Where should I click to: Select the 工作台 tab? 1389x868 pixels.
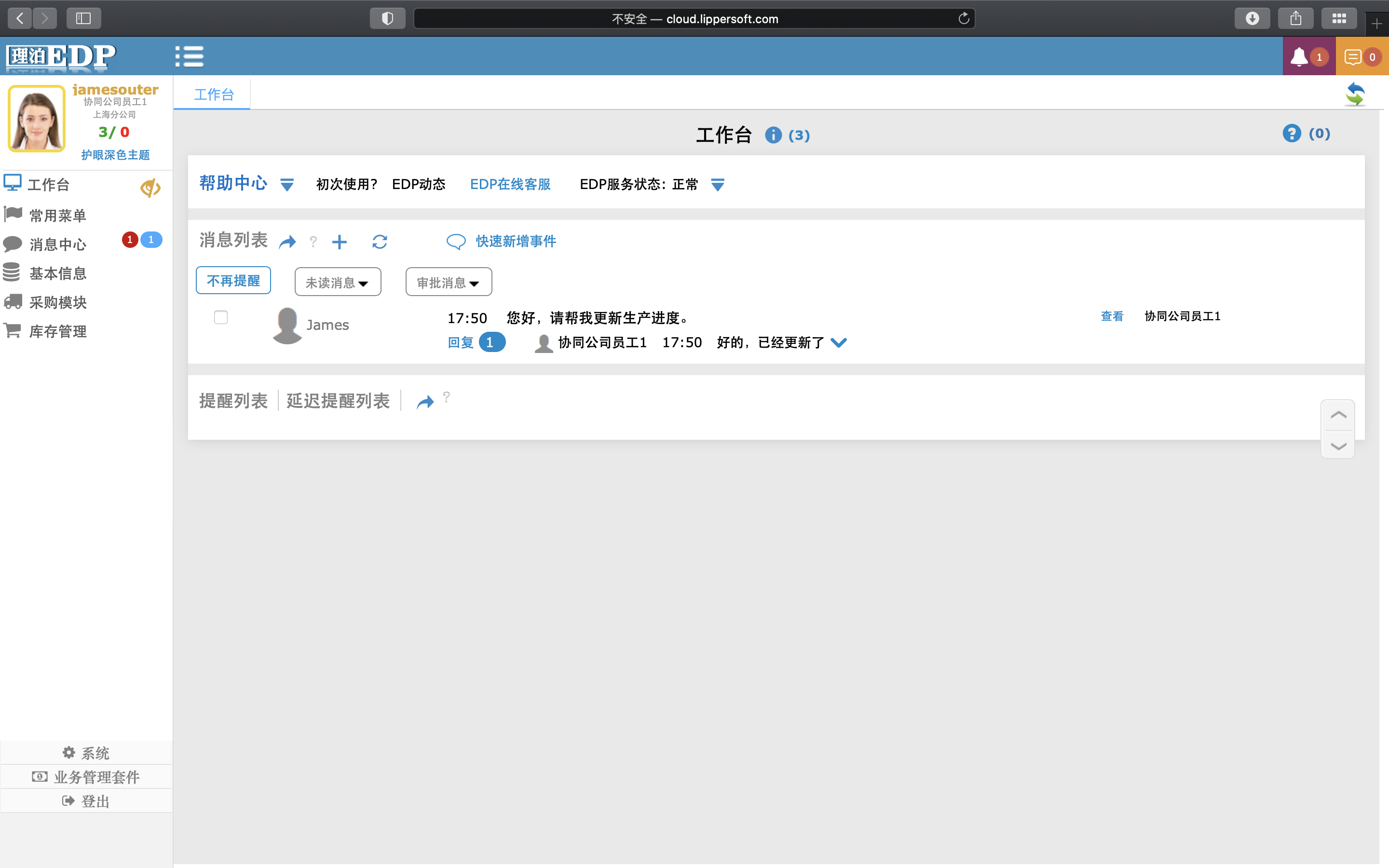pyautogui.click(x=214, y=94)
